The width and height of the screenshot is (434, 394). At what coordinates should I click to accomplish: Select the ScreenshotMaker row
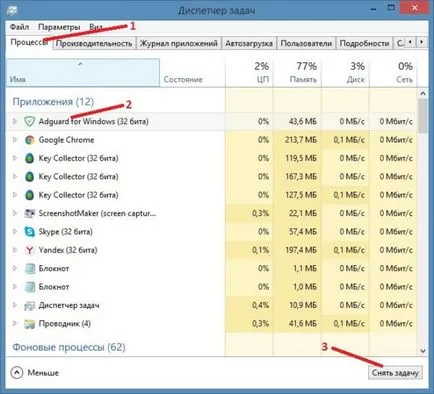point(211,213)
